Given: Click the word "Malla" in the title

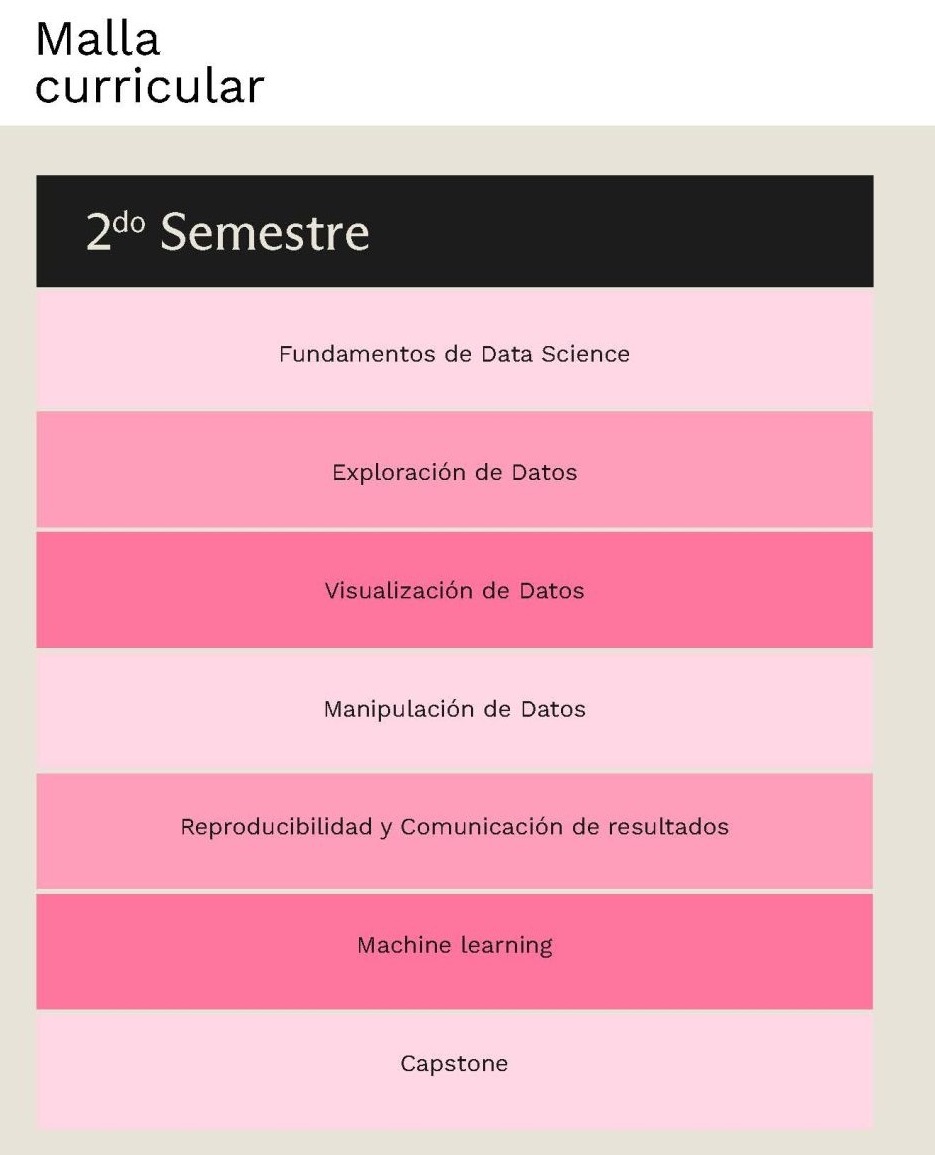Looking at the screenshot, I should (x=97, y=39).
